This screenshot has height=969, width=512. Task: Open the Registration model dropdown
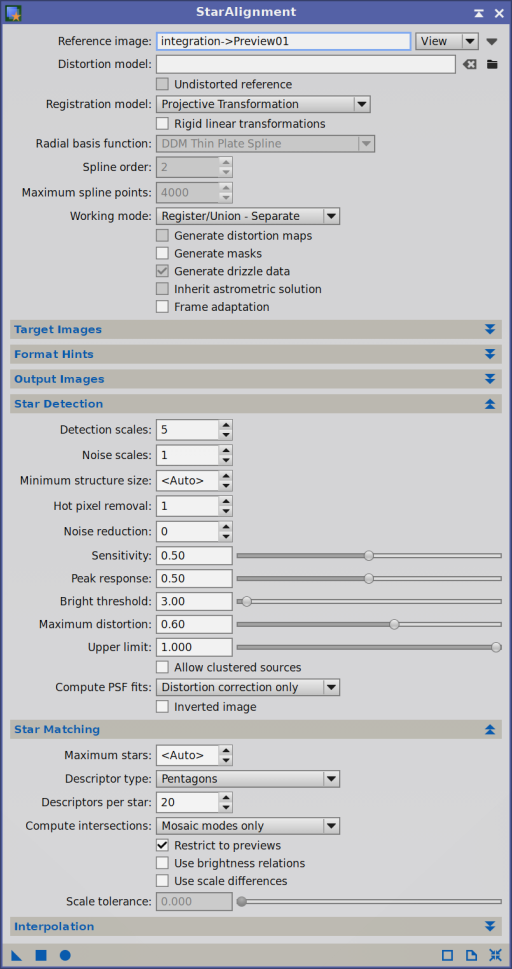(x=263, y=104)
